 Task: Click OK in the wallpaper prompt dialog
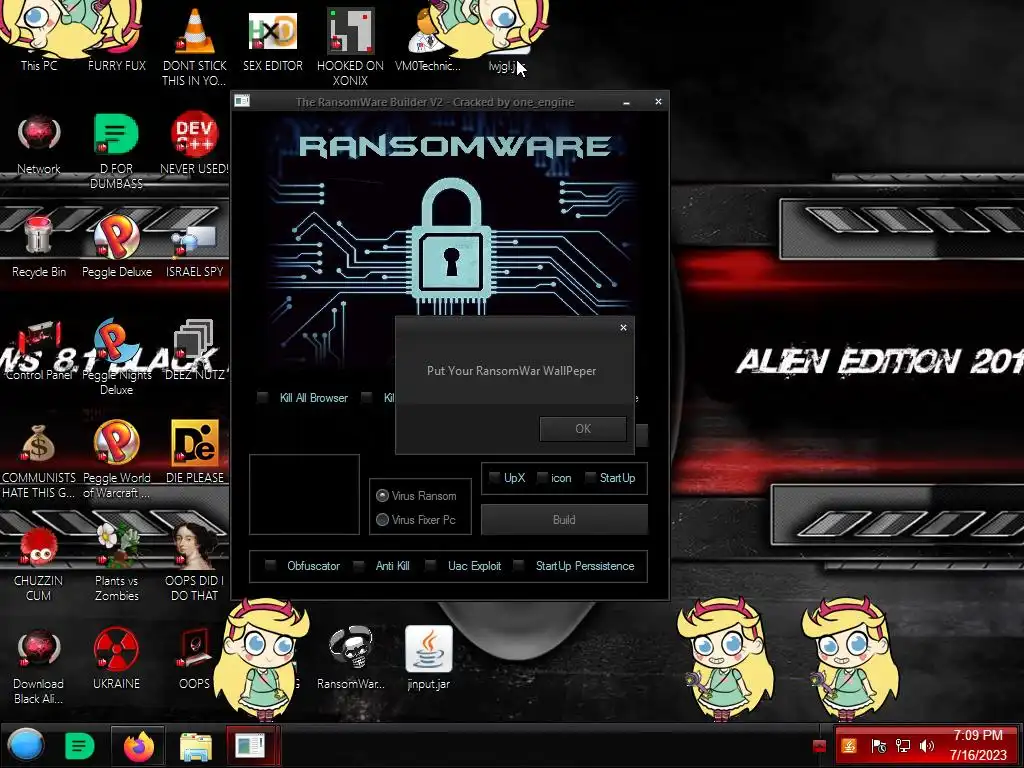583,429
